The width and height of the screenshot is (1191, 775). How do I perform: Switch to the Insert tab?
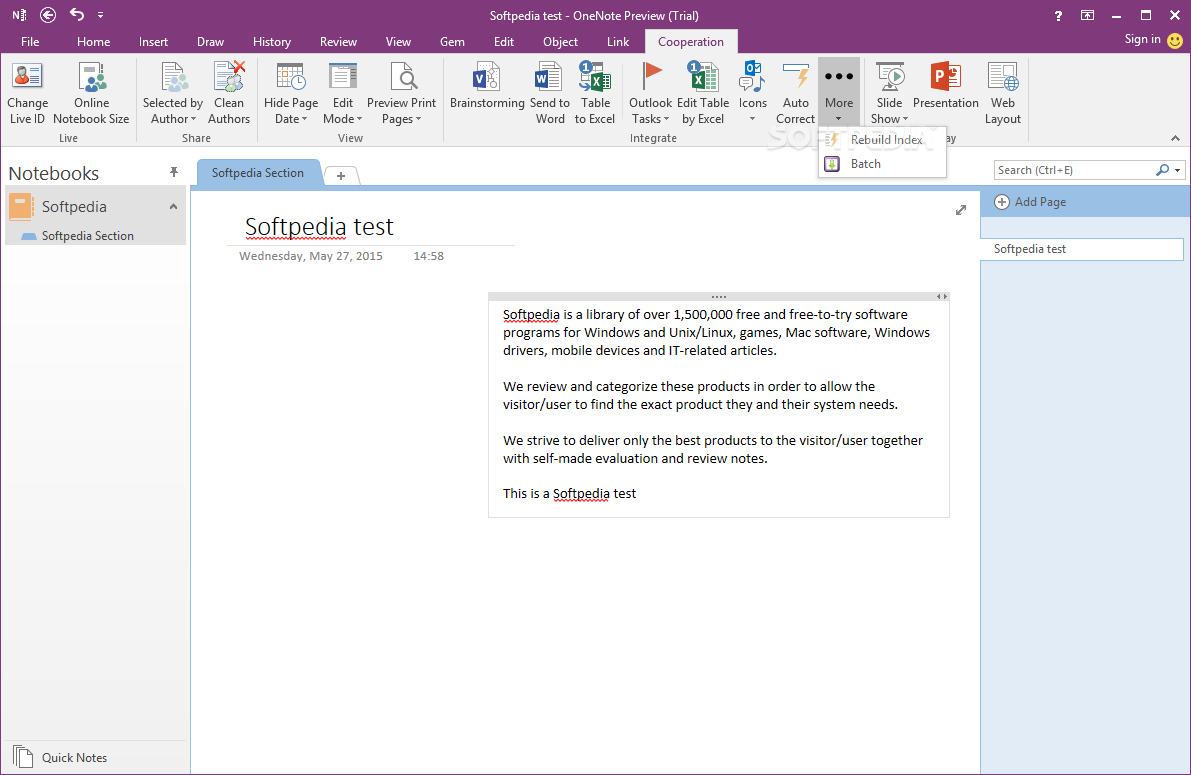(153, 42)
